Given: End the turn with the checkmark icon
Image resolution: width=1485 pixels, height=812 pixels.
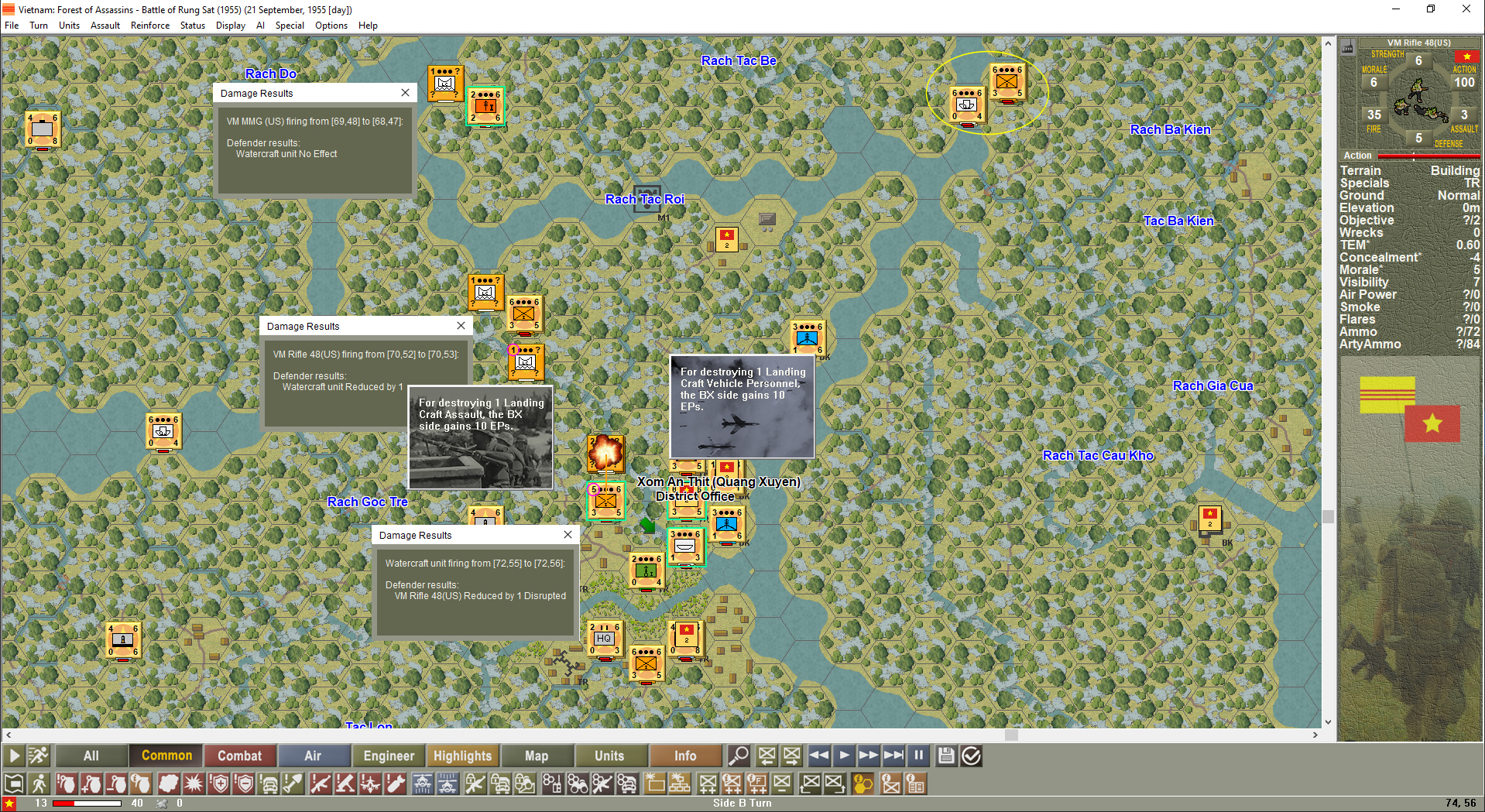Looking at the screenshot, I should 972,755.
